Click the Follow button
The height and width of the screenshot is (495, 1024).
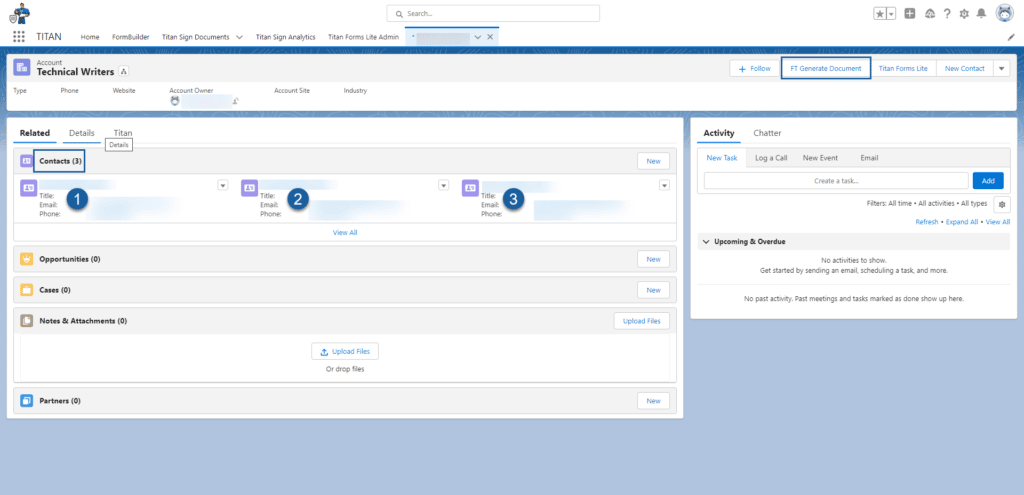(754, 68)
